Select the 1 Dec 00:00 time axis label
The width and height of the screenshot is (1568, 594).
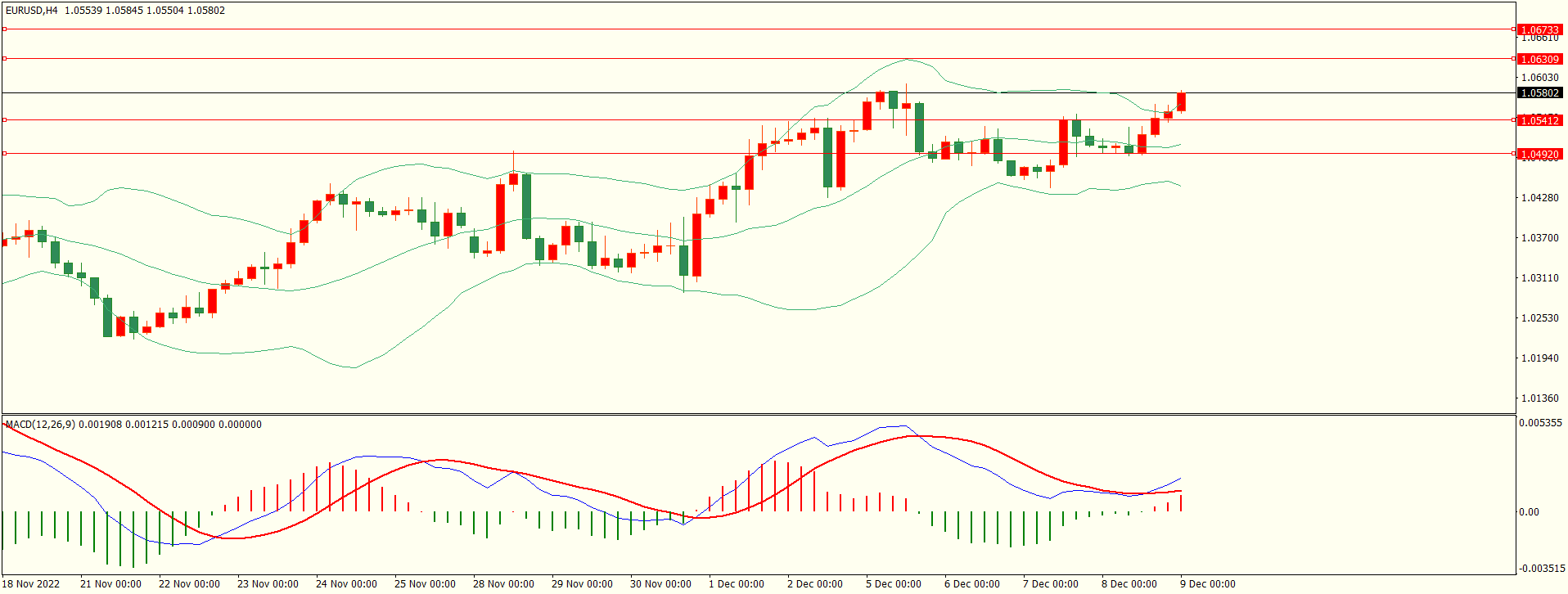click(736, 583)
